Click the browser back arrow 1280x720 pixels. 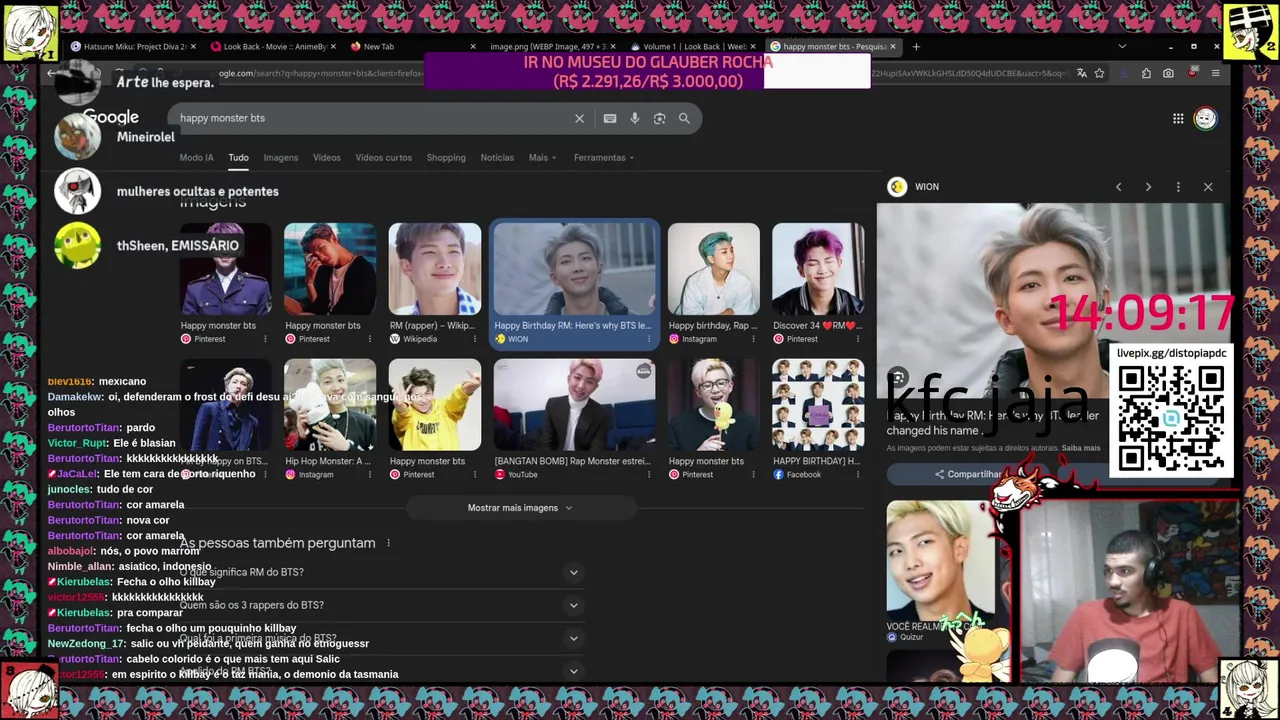pos(52,73)
